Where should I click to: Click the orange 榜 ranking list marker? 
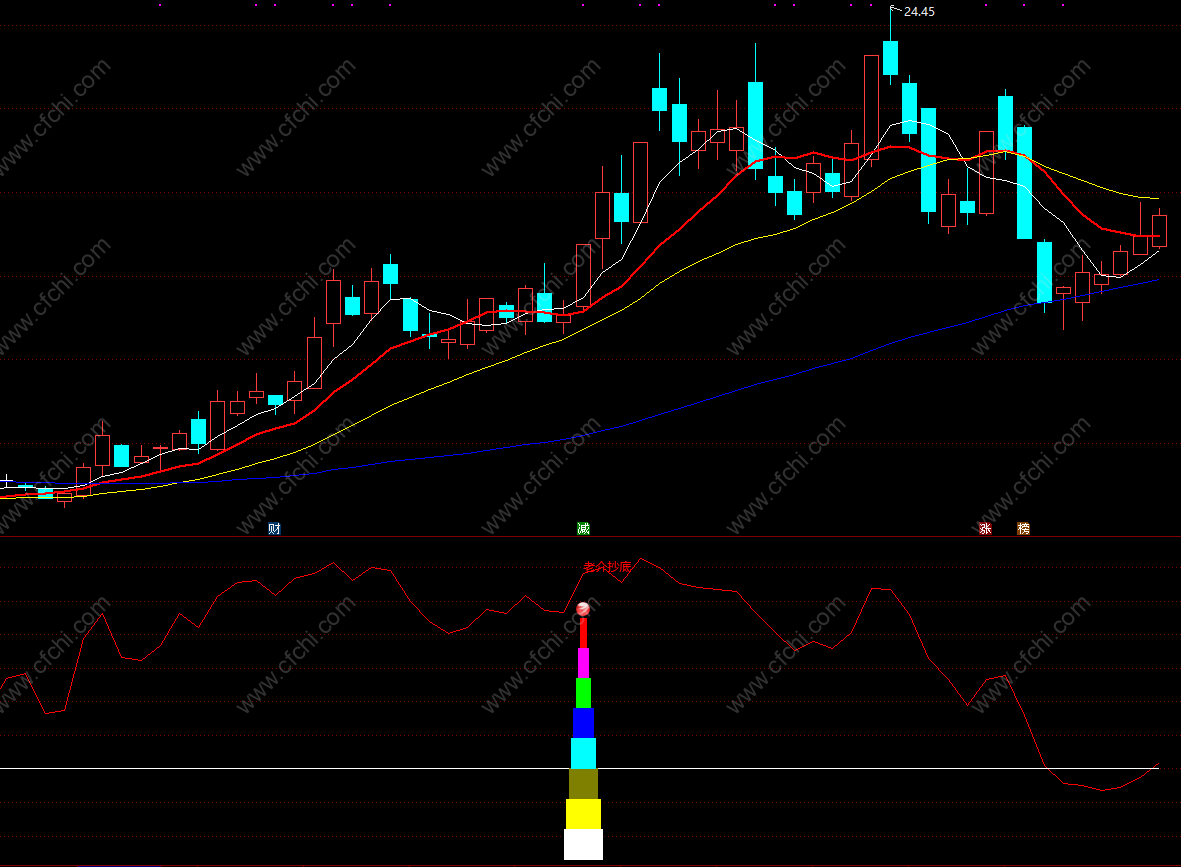click(x=1023, y=529)
